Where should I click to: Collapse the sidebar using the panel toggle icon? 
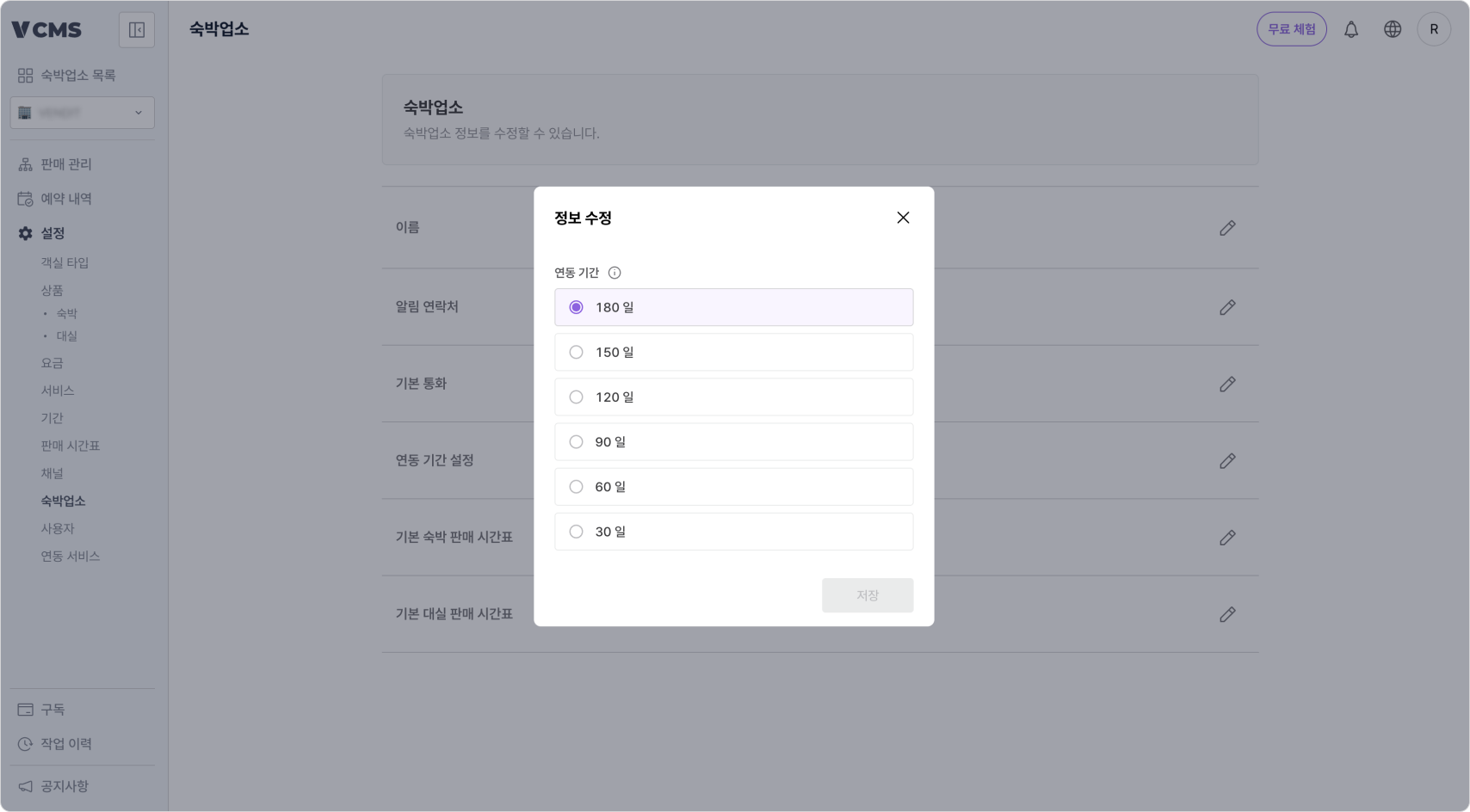[x=136, y=29]
